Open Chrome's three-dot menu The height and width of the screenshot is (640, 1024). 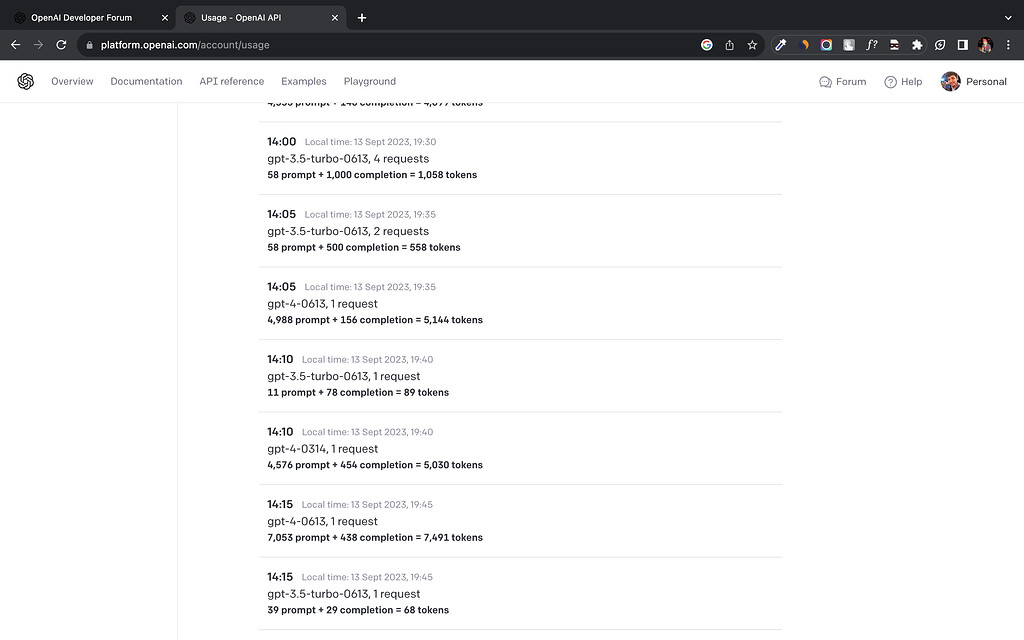pos(1008,45)
